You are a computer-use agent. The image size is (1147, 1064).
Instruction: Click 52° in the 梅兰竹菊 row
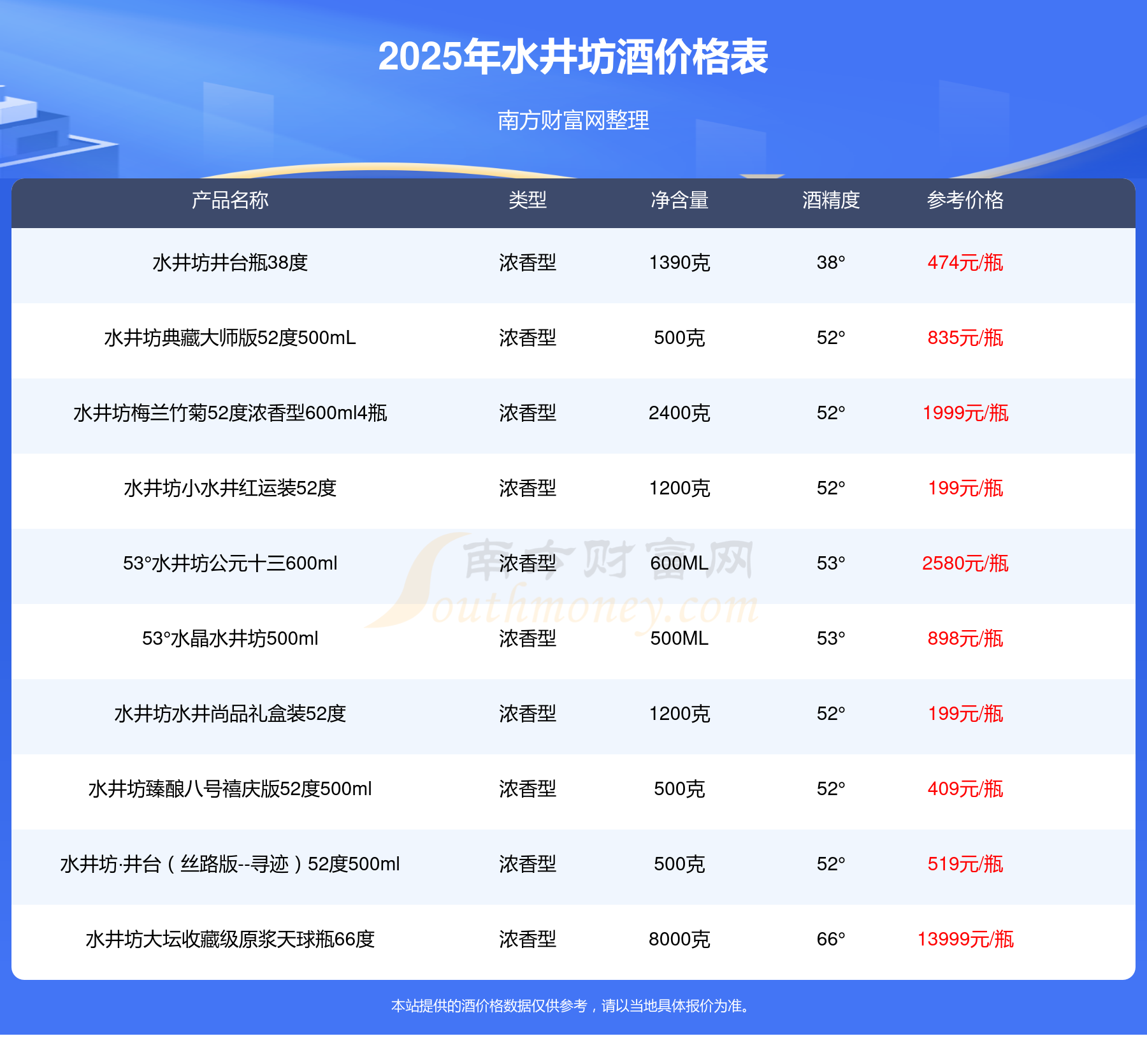click(831, 413)
